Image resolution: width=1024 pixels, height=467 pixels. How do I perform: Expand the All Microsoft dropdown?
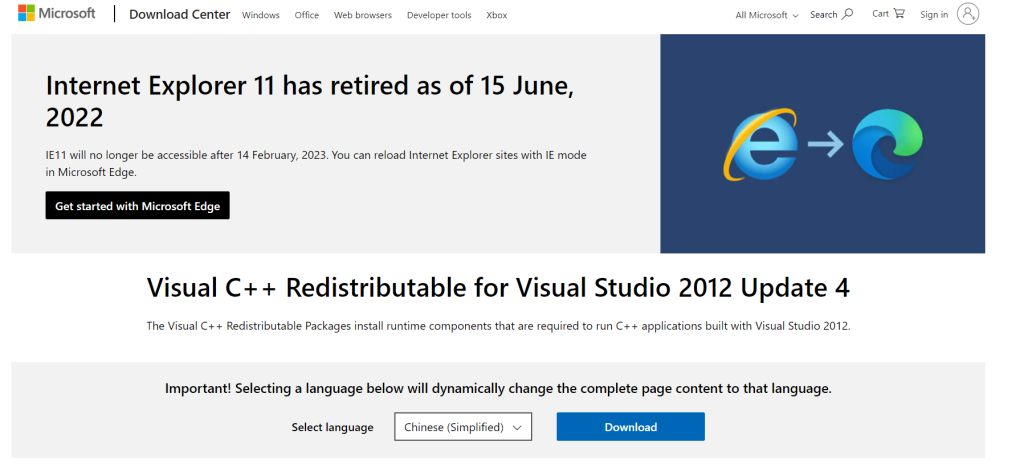click(767, 15)
